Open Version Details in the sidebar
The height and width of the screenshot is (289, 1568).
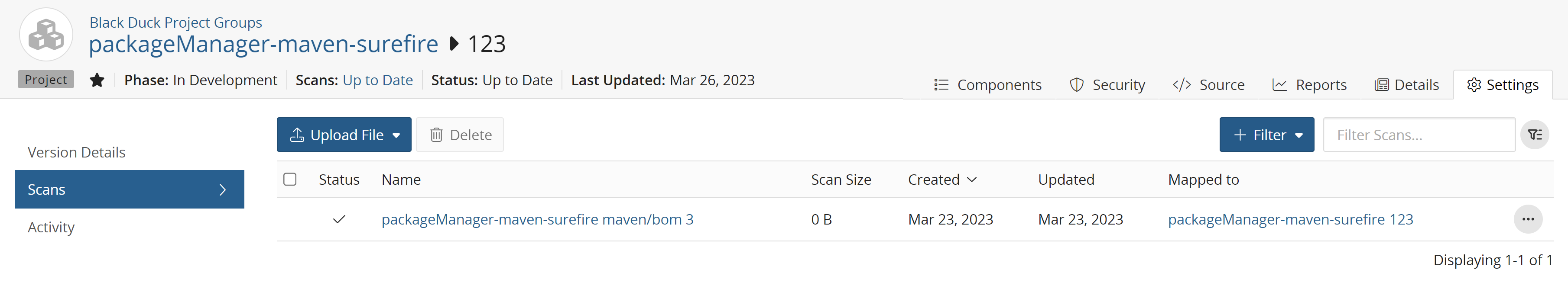(x=77, y=153)
